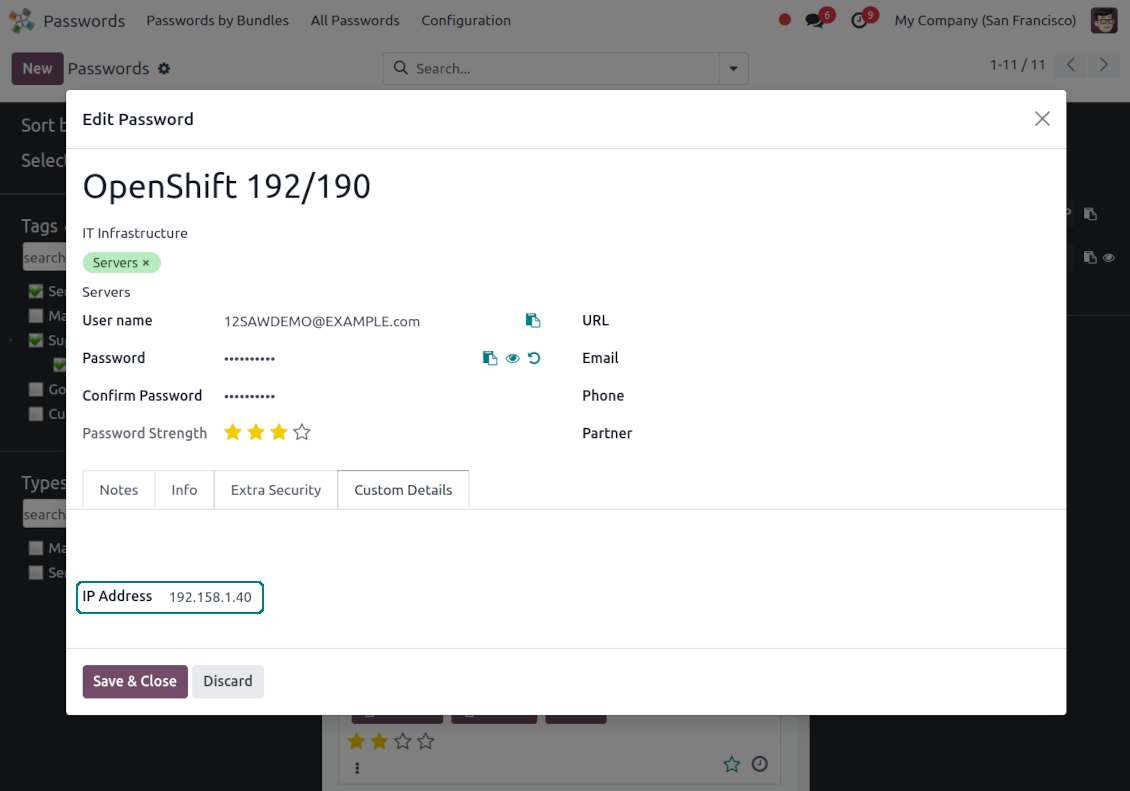1130x791 pixels.
Task: Set password strength to second star
Action: pyautogui.click(x=256, y=432)
